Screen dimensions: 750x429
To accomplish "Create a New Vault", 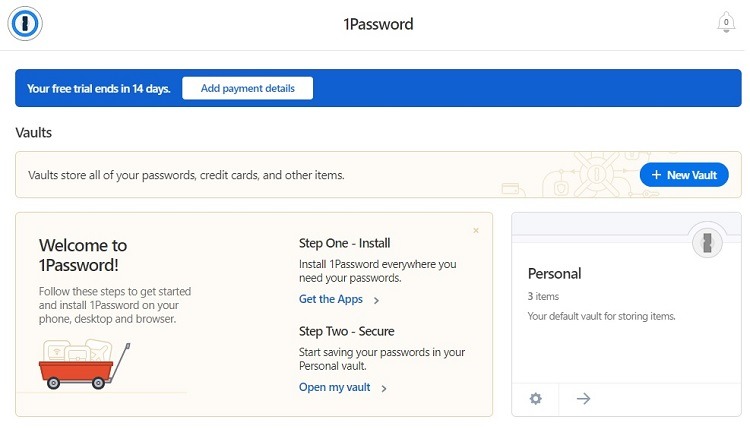I will click(684, 175).
